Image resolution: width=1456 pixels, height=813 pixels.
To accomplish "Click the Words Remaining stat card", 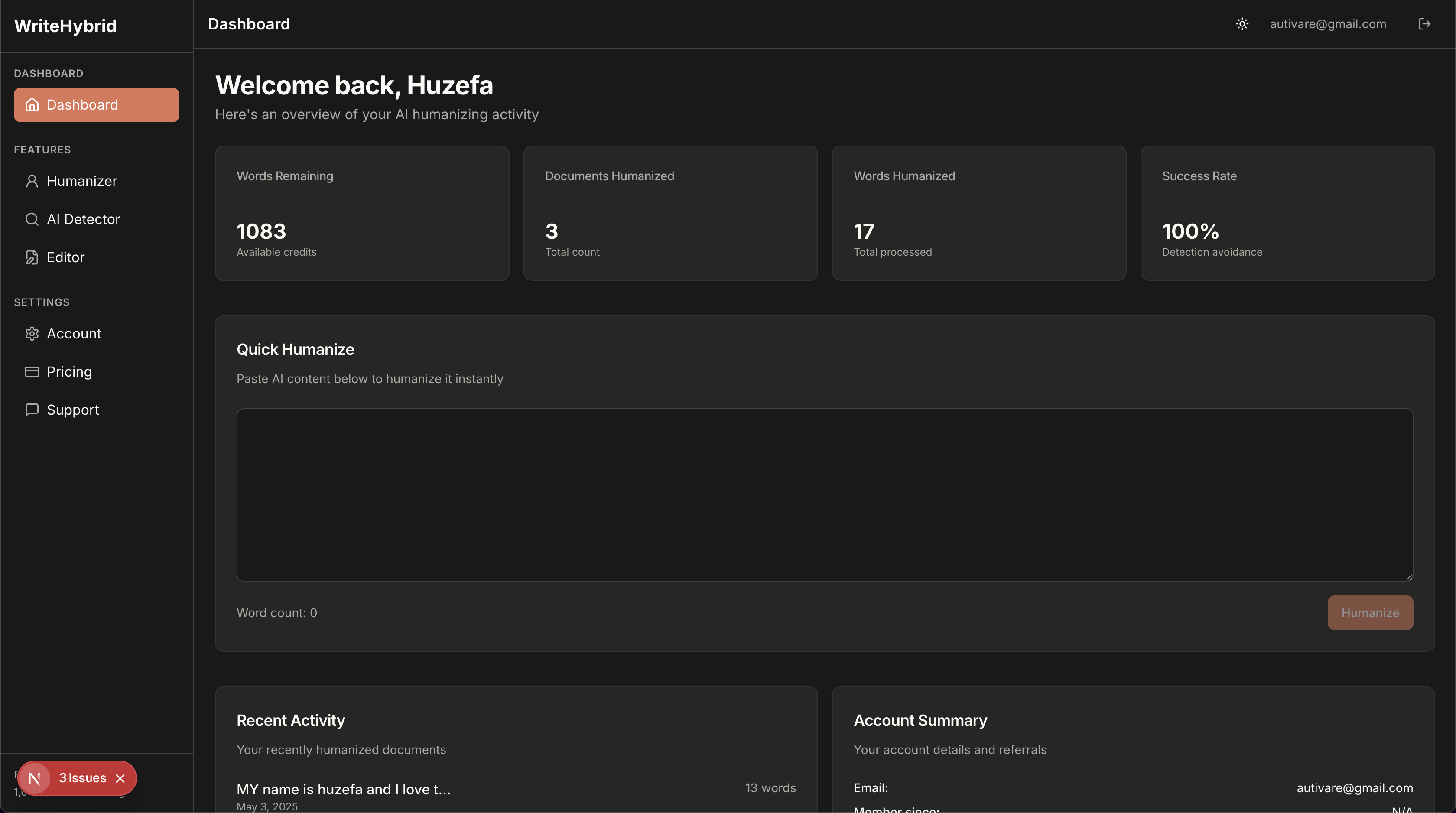I will pos(362,213).
